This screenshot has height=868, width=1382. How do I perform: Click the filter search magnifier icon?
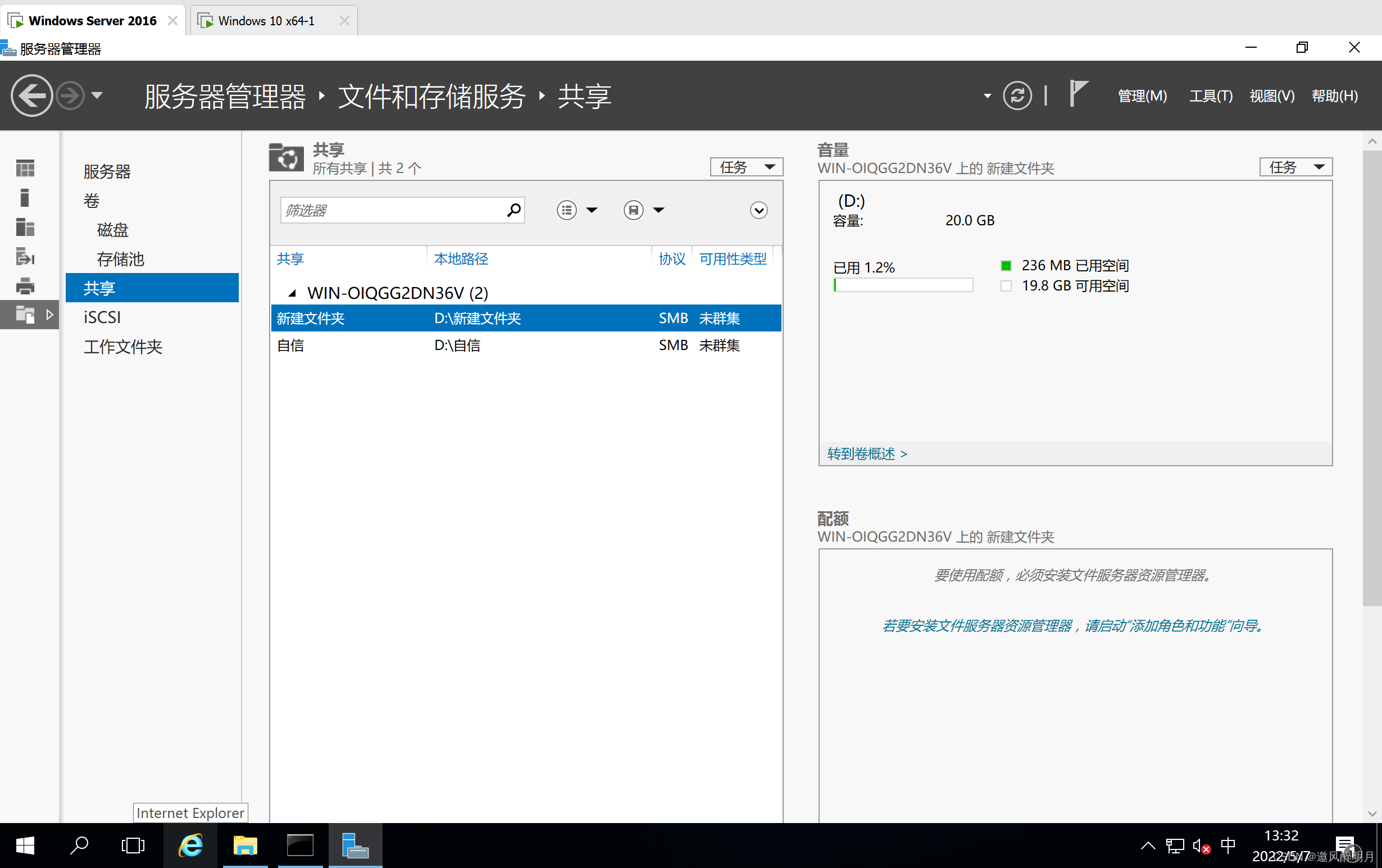point(513,210)
